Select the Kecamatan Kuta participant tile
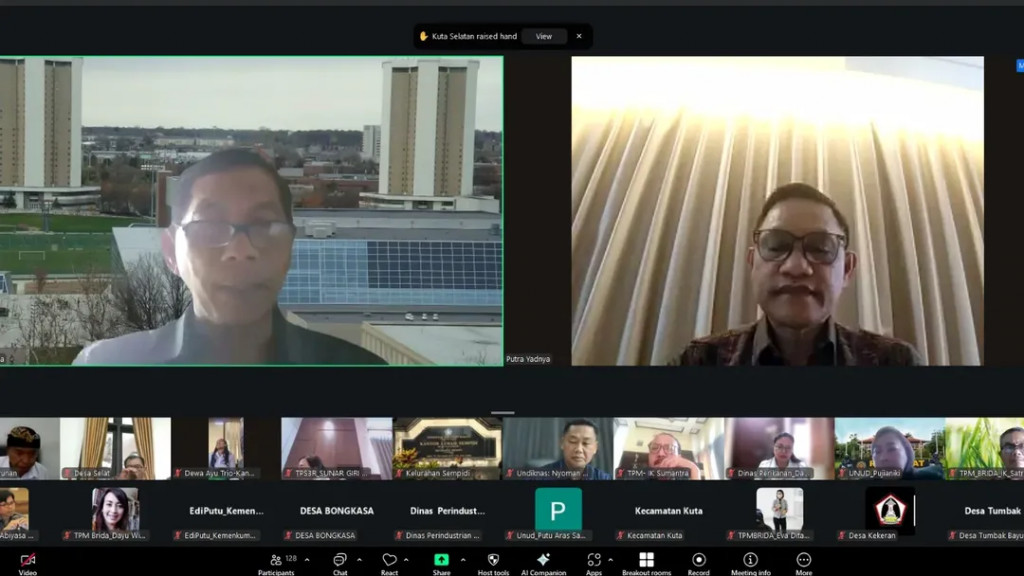The width and height of the screenshot is (1024, 576). click(668, 511)
